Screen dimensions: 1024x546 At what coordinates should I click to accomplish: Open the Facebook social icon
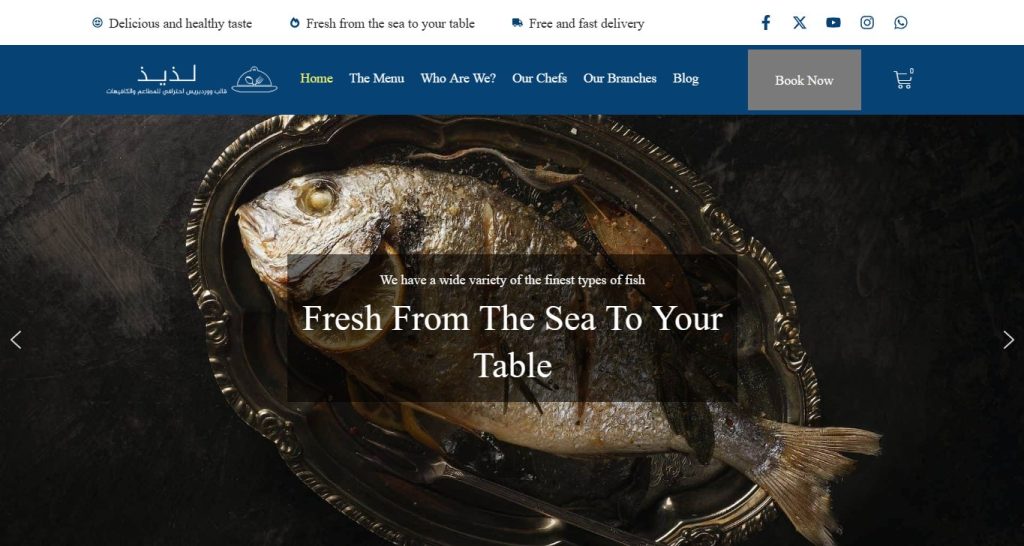[765, 23]
